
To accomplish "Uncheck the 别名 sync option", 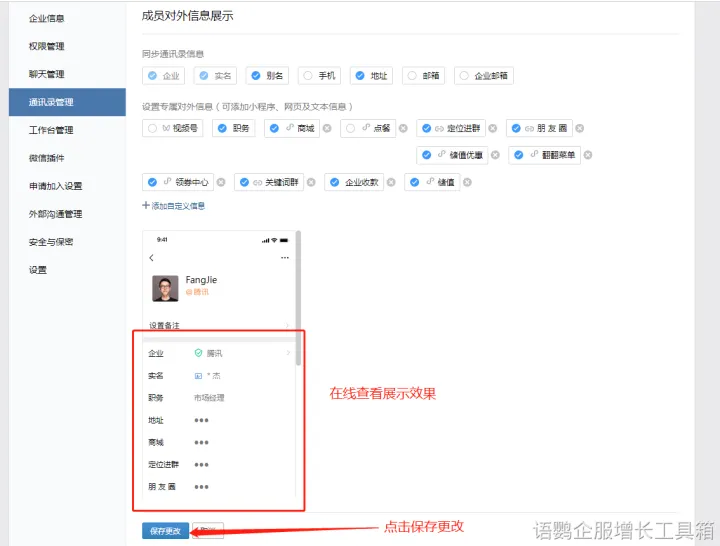I will point(256,76).
